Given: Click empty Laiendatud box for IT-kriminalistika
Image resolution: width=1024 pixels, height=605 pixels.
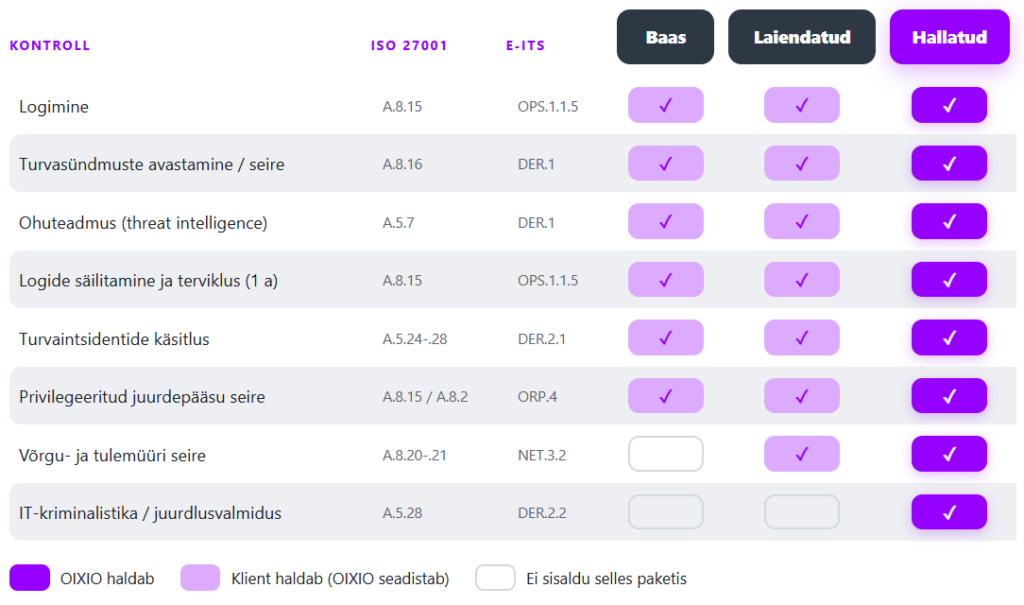Looking at the screenshot, I should coord(801,512).
